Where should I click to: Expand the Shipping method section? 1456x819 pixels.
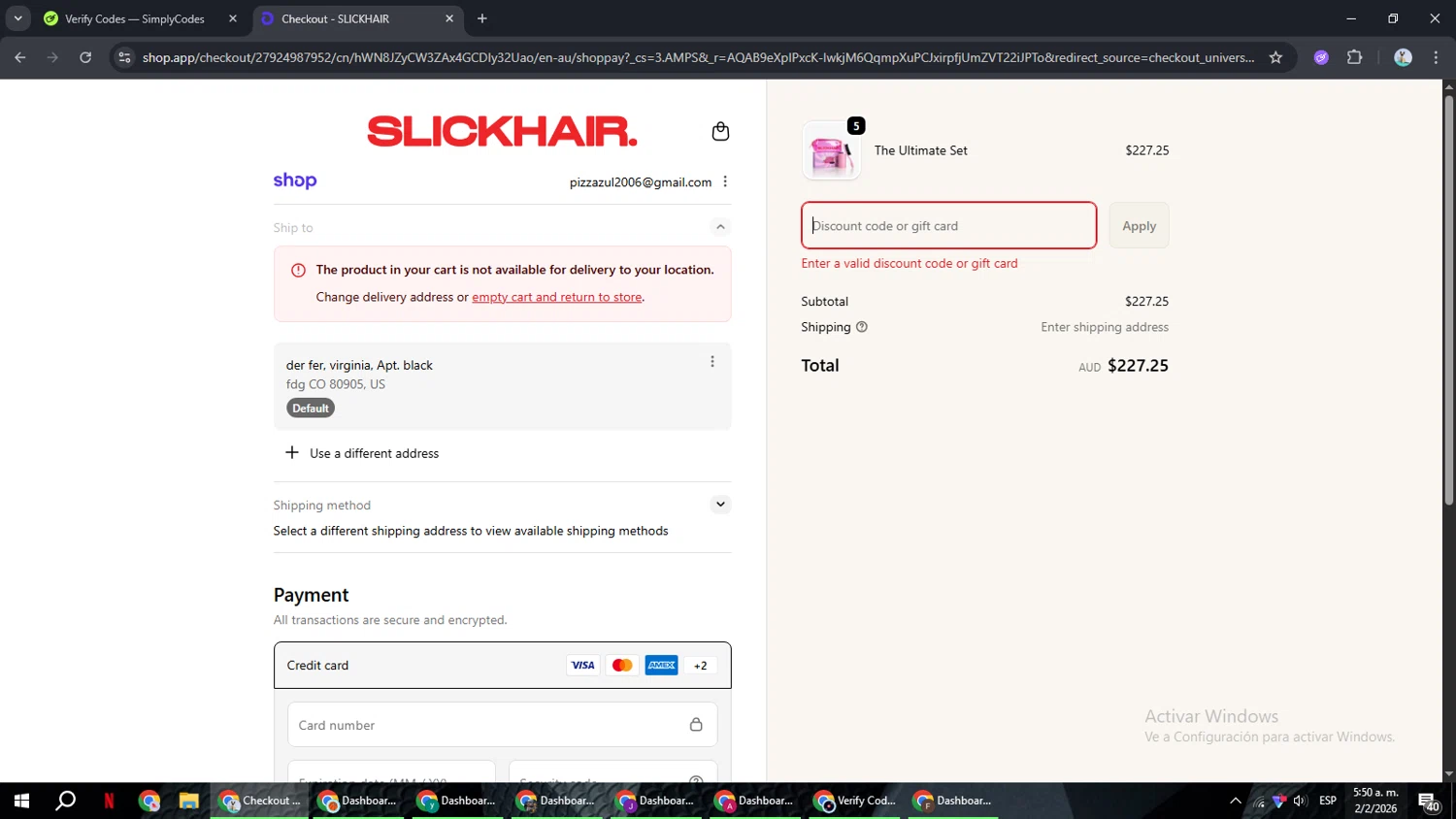coord(720,505)
